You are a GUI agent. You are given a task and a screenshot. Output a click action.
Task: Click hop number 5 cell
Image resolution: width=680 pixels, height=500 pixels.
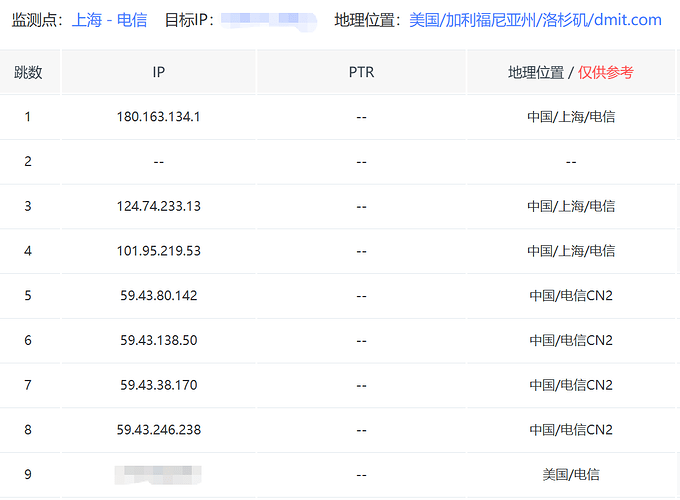tap(28, 295)
